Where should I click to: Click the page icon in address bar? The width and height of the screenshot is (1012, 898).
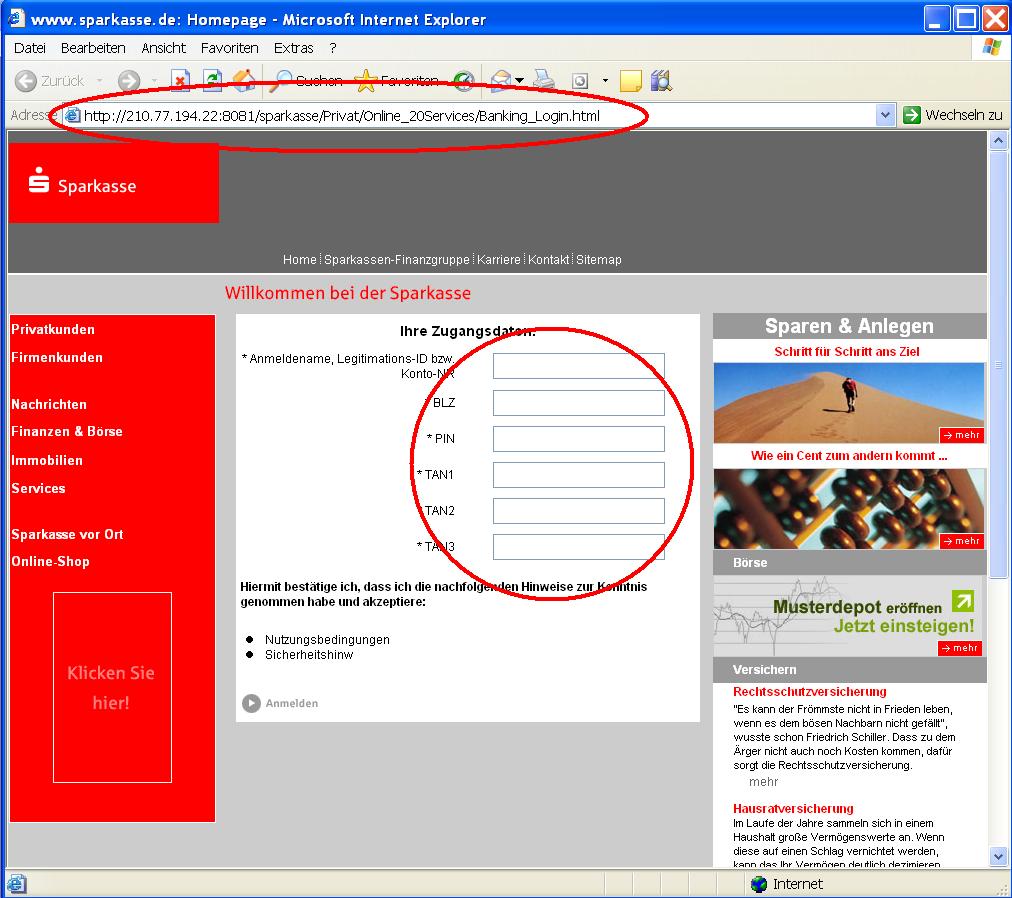pyautogui.click(x=73, y=116)
